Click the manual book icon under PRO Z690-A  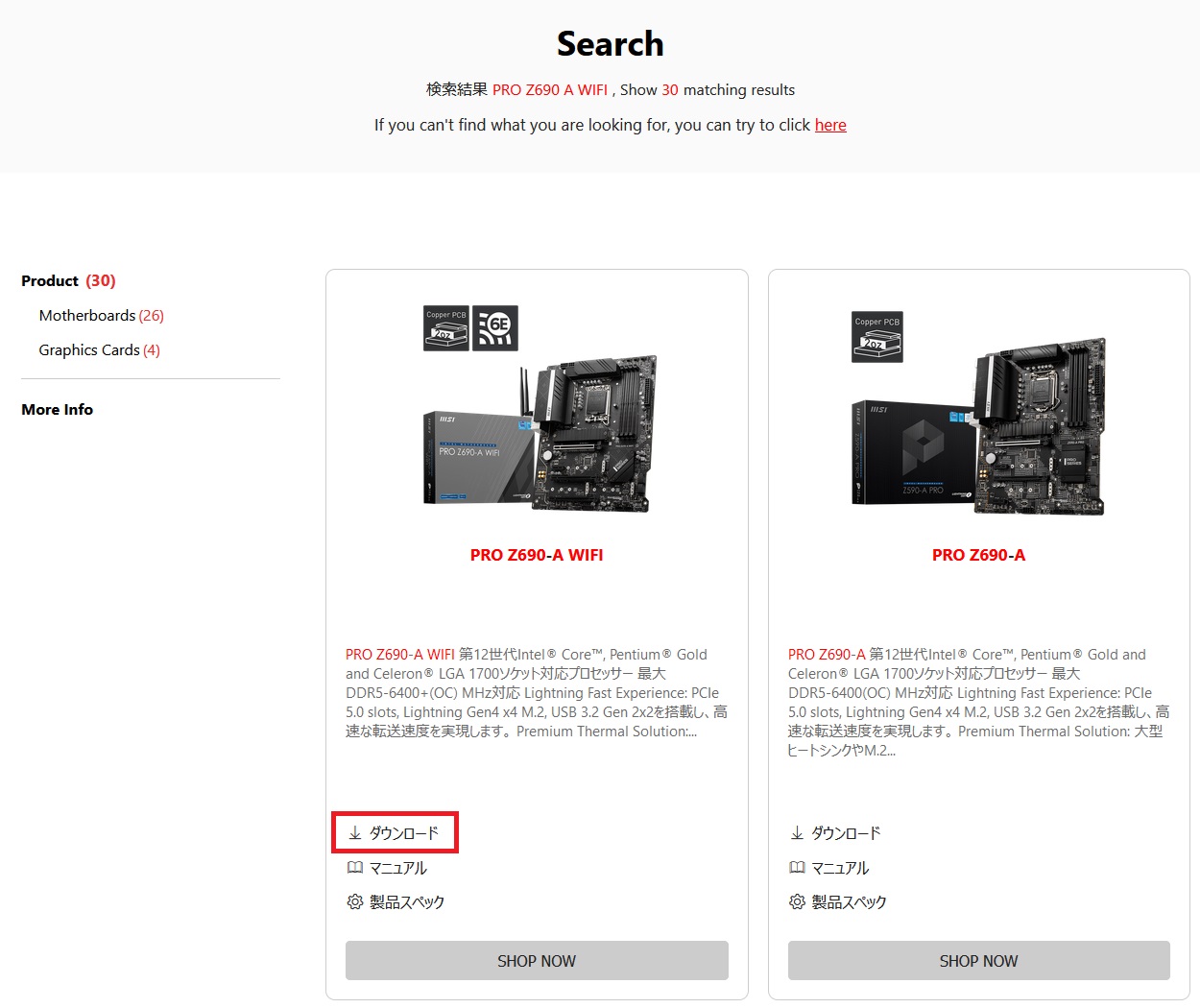[797, 868]
